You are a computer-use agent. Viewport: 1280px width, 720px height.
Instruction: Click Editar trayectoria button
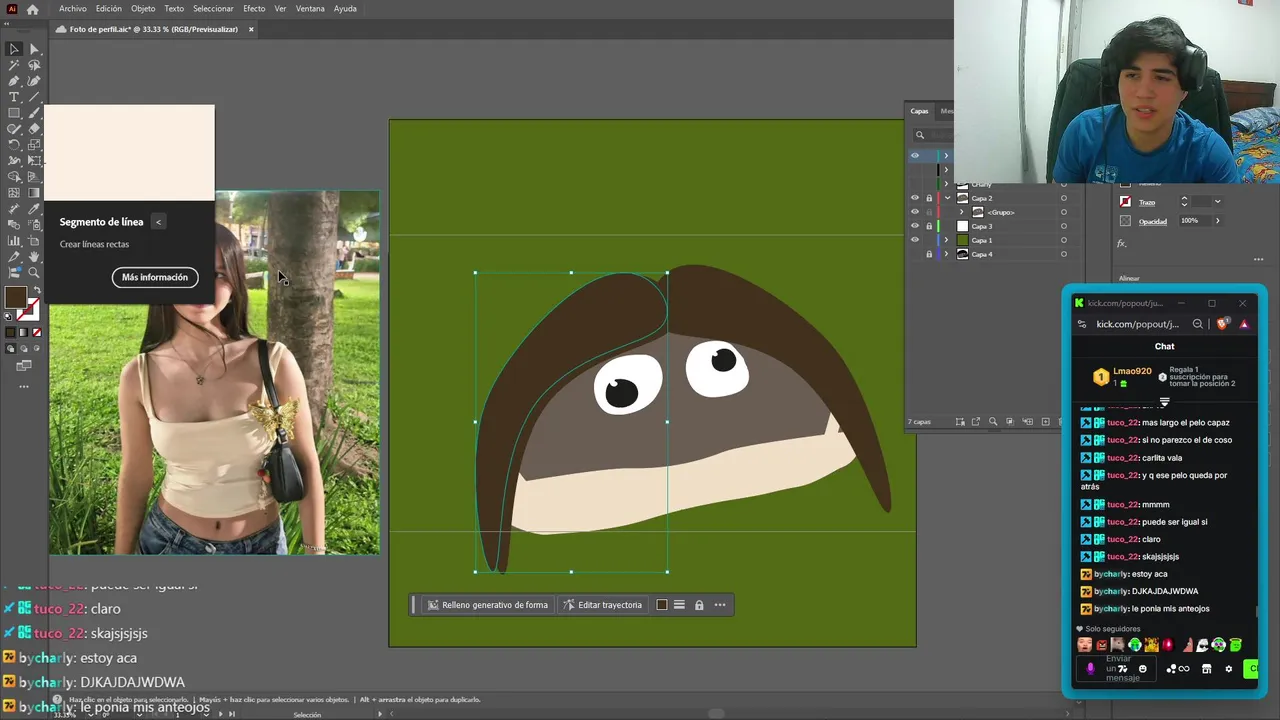click(603, 605)
